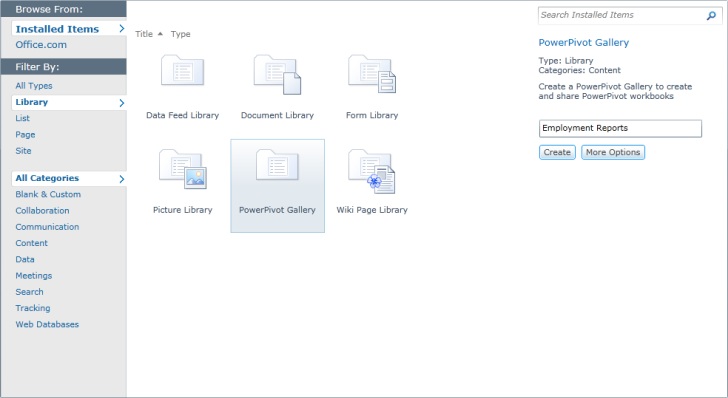Filter by Communication category
The width and height of the screenshot is (728, 398).
tap(47, 227)
